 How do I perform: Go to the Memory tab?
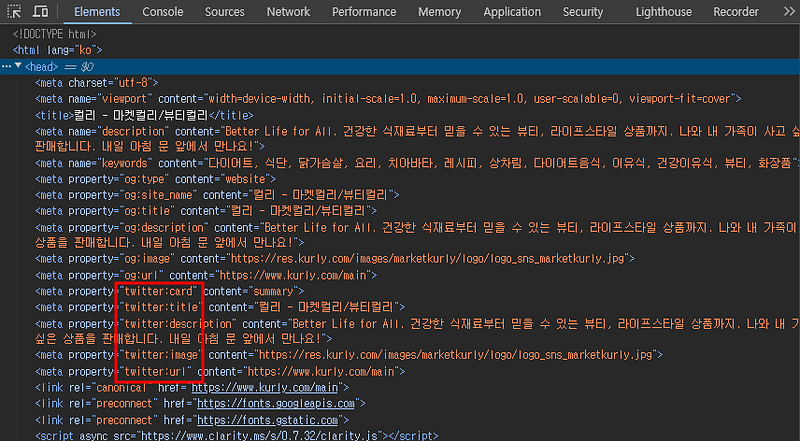tap(439, 12)
